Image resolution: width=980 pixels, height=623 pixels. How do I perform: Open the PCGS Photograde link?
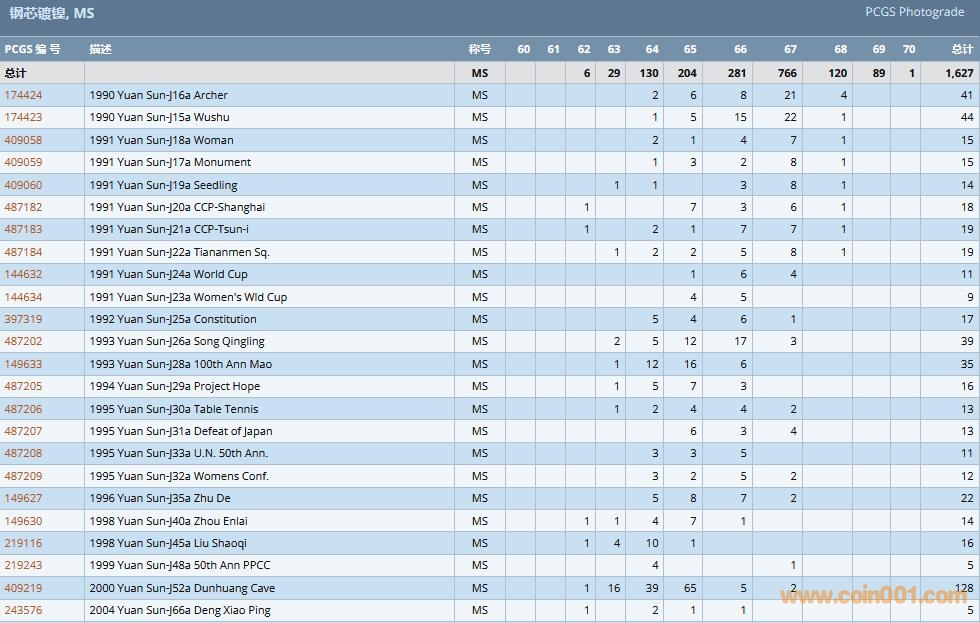pyautogui.click(x=914, y=12)
